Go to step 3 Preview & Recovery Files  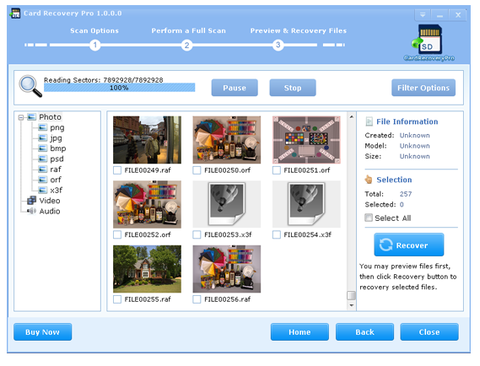click(278, 45)
